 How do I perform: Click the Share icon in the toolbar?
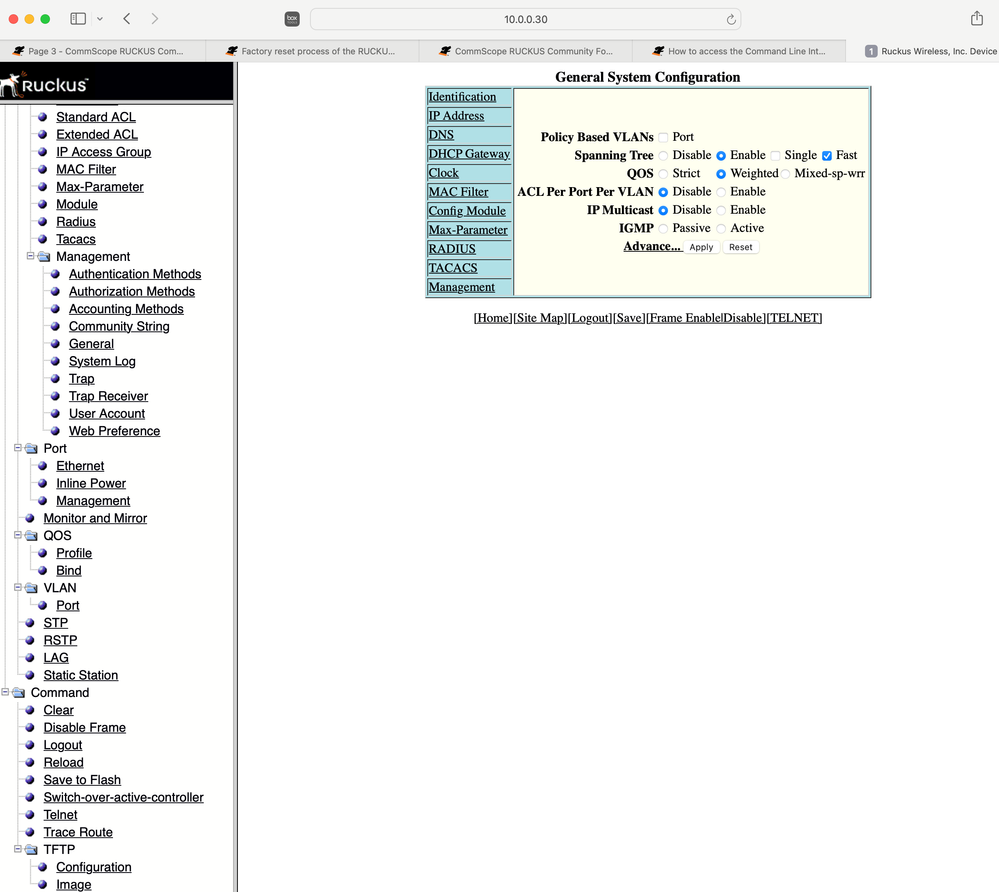pyautogui.click(x=975, y=18)
